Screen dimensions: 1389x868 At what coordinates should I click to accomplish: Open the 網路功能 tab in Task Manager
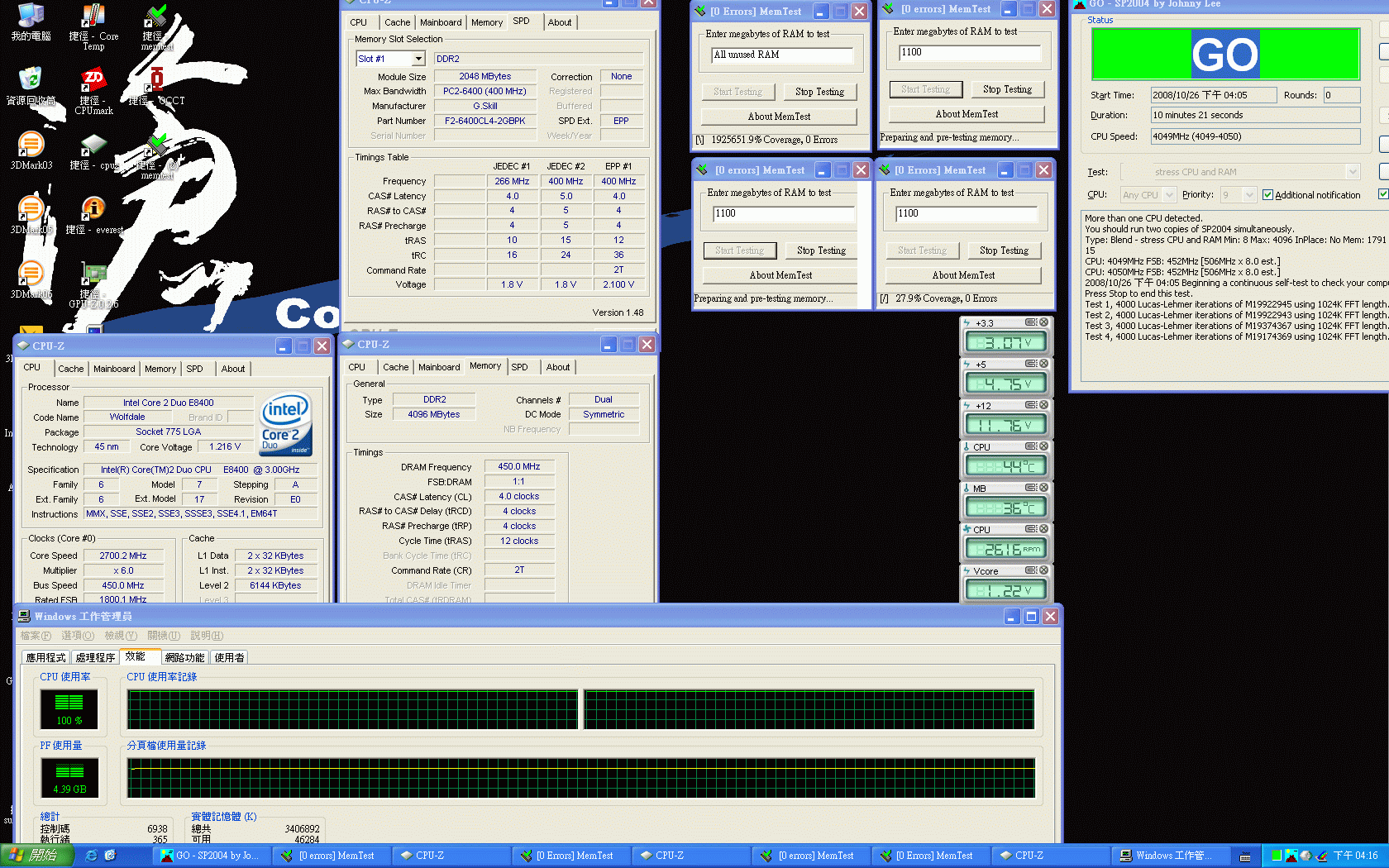184,657
